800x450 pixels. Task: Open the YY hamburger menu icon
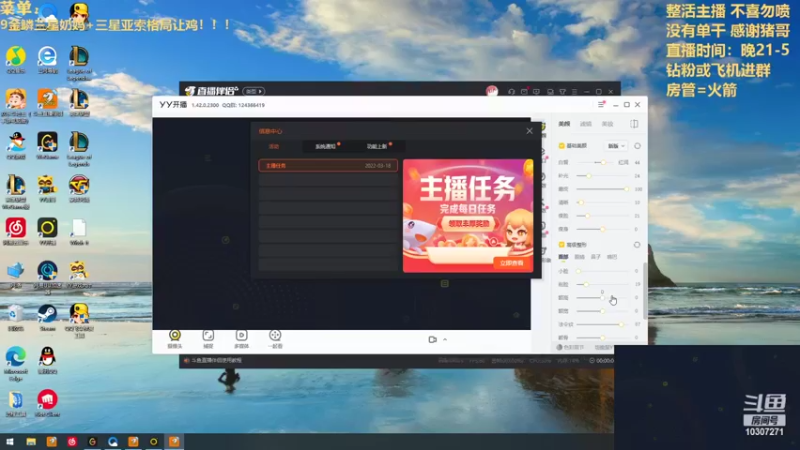tap(601, 105)
